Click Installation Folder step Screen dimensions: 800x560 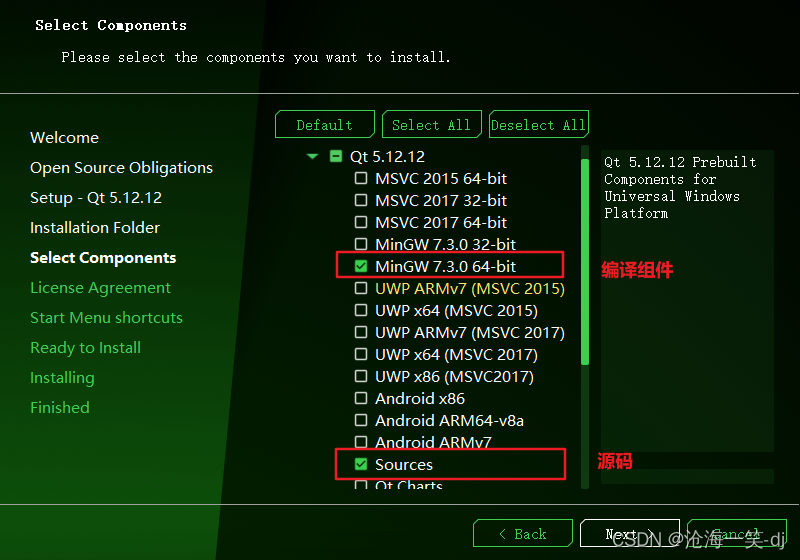click(95, 227)
